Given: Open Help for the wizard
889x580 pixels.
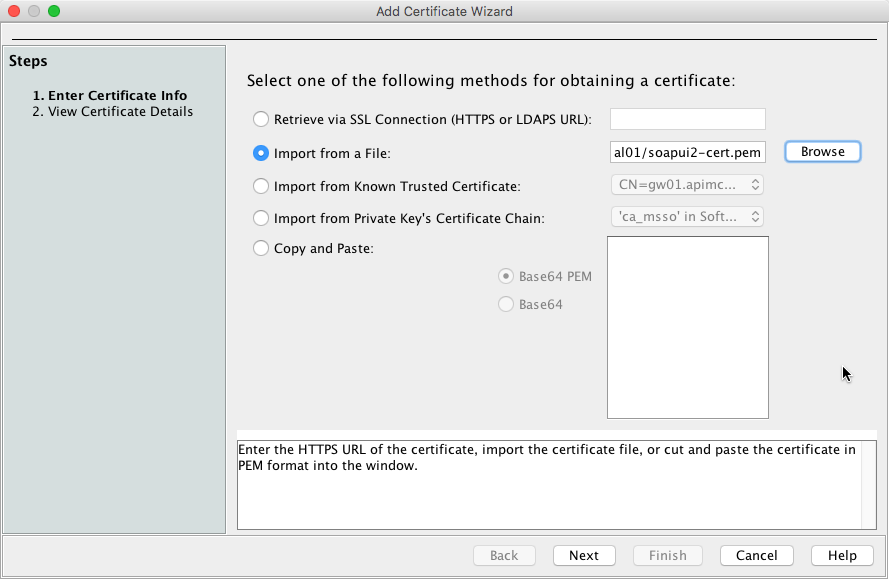Looking at the screenshot, I should [x=842, y=556].
